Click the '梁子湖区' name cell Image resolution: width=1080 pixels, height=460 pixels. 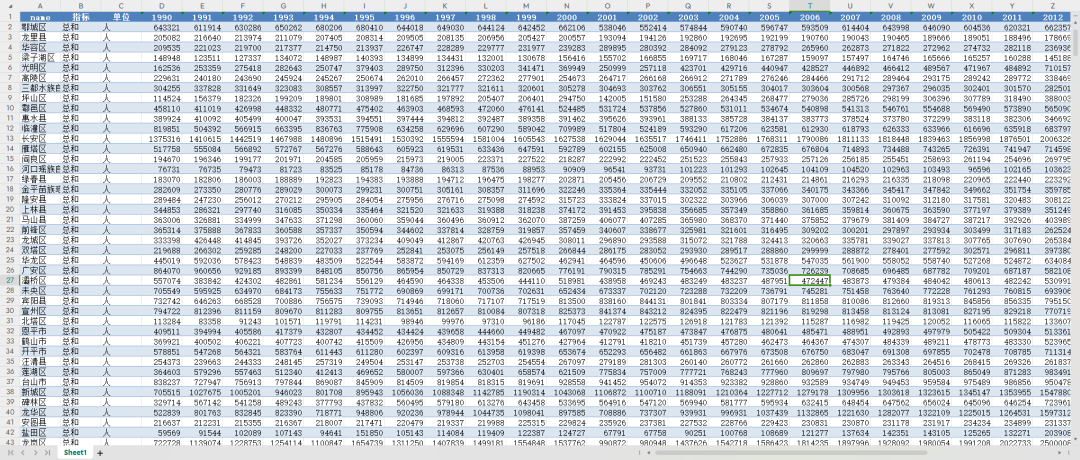coord(40,58)
